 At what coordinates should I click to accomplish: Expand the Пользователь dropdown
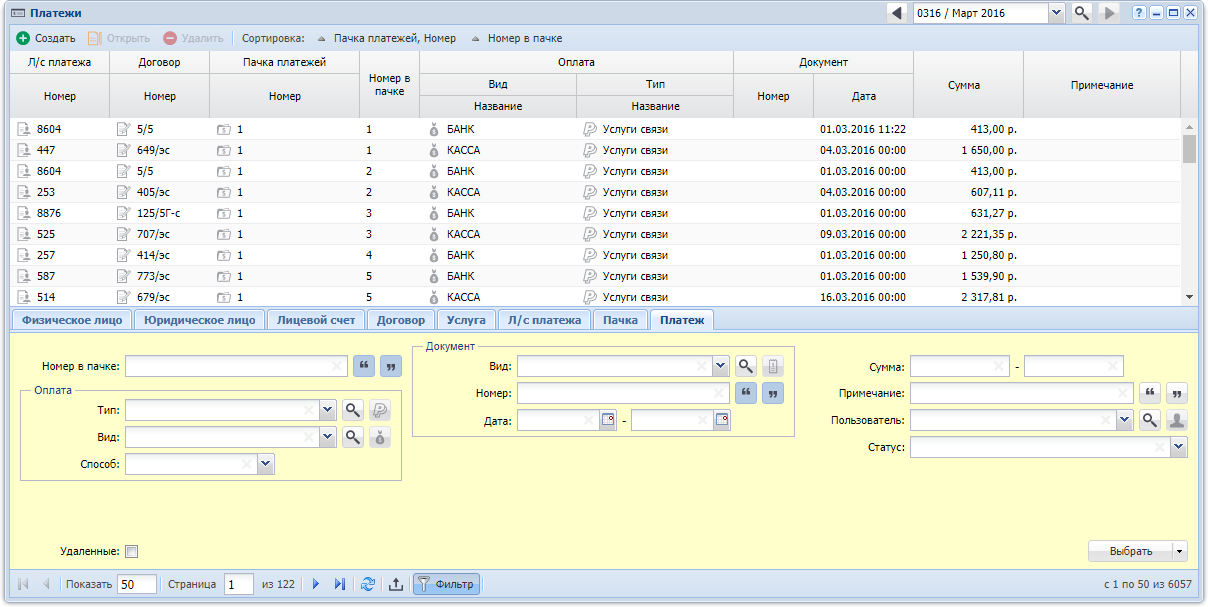[1125, 421]
